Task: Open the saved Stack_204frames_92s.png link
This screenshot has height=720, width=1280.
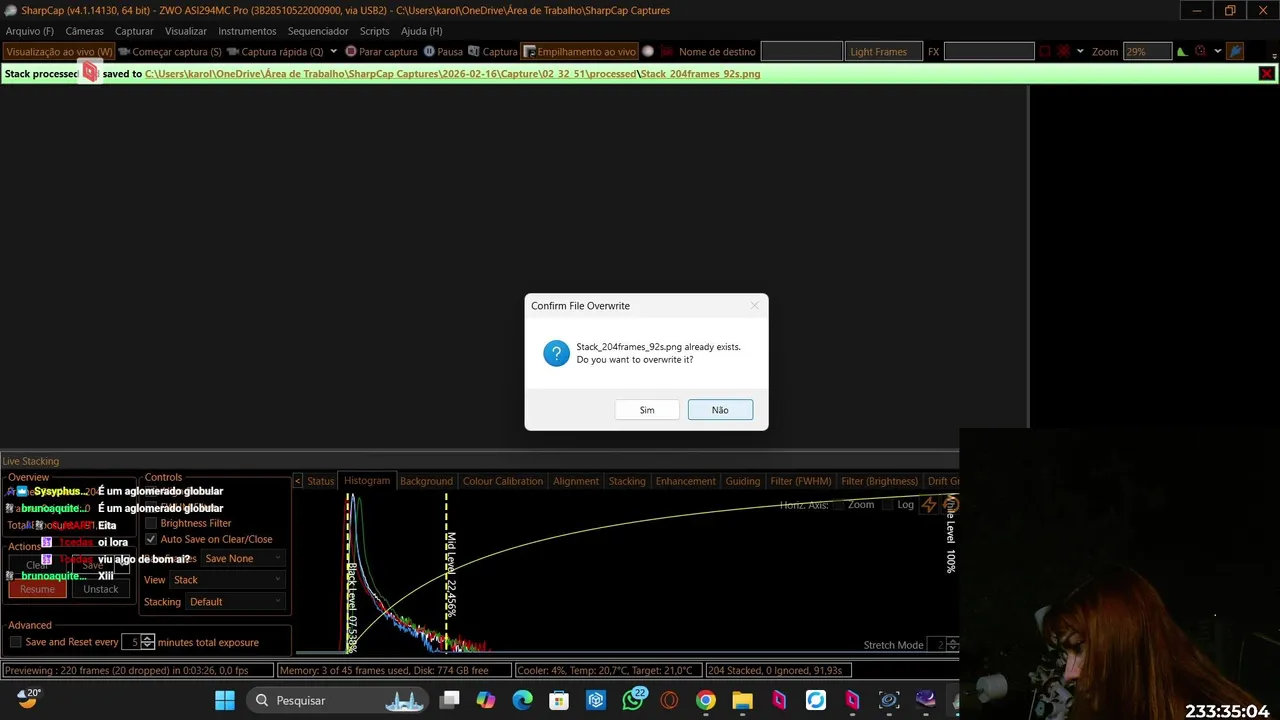Action: (700, 74)
